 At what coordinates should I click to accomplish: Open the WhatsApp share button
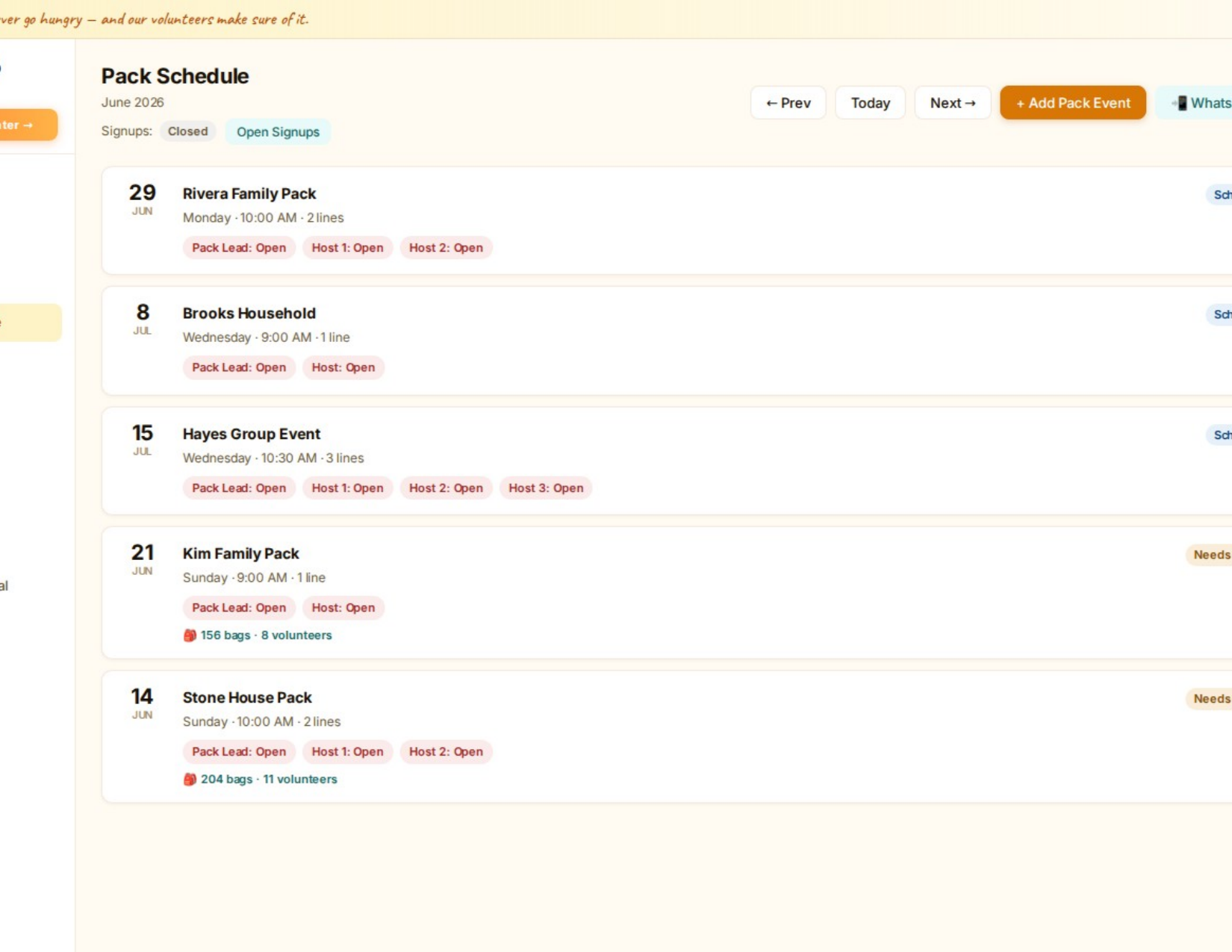click(x=1195, y=103)
